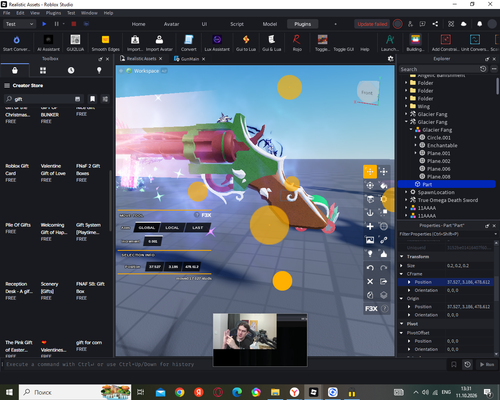Collapse the Pivot properties section

coord(402,324)
